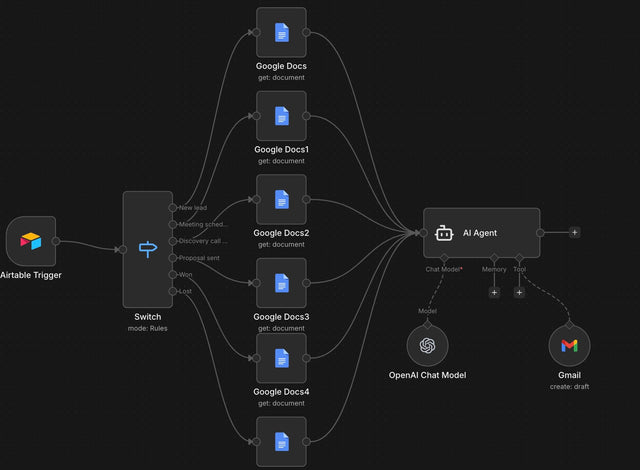Click the 'Proposal sent' output connector
This screenshot has width=640, height=470.
pos(173,258)
